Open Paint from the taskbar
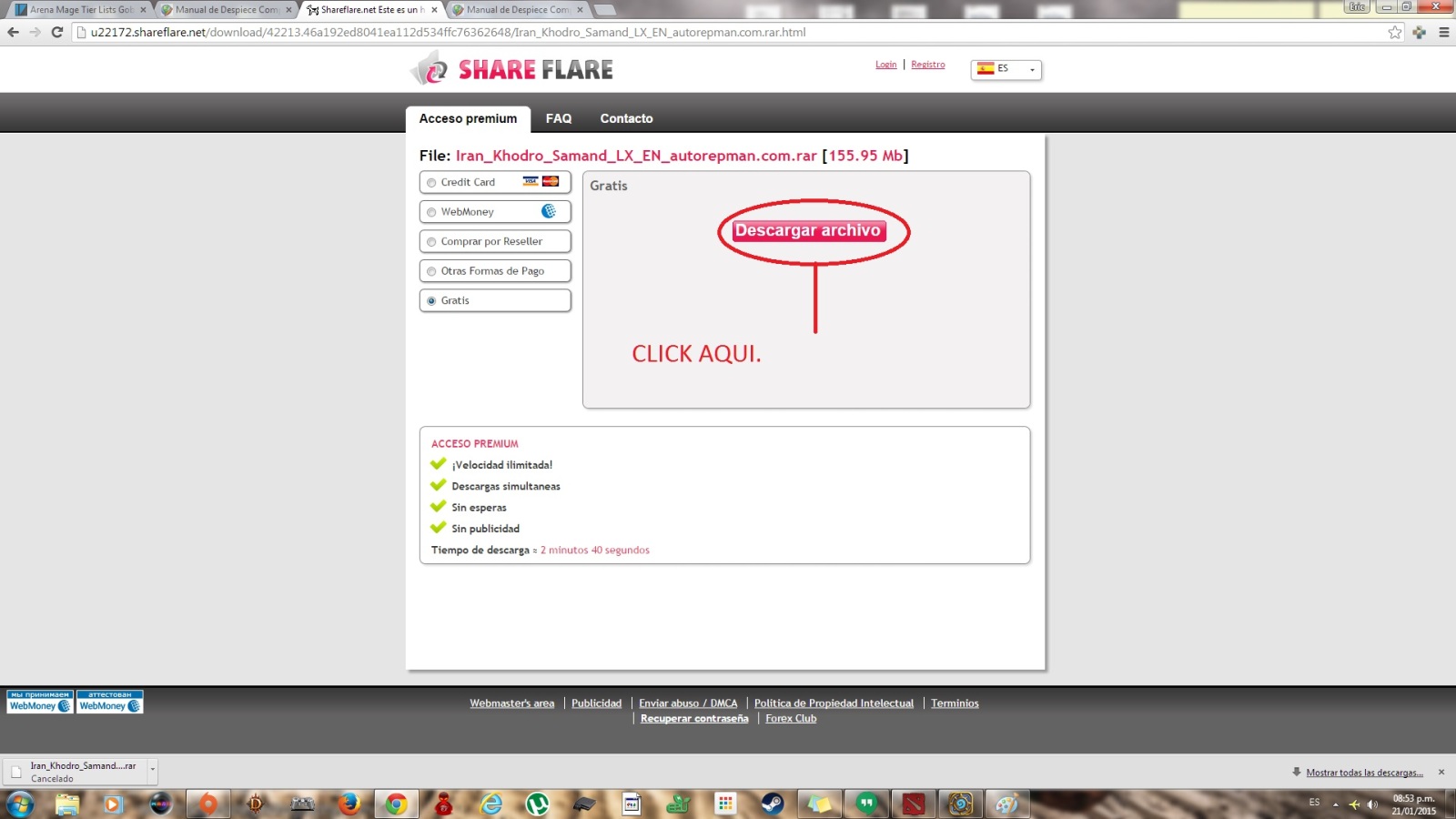This screenshot has width=1456, height=819. [1007, 804]
